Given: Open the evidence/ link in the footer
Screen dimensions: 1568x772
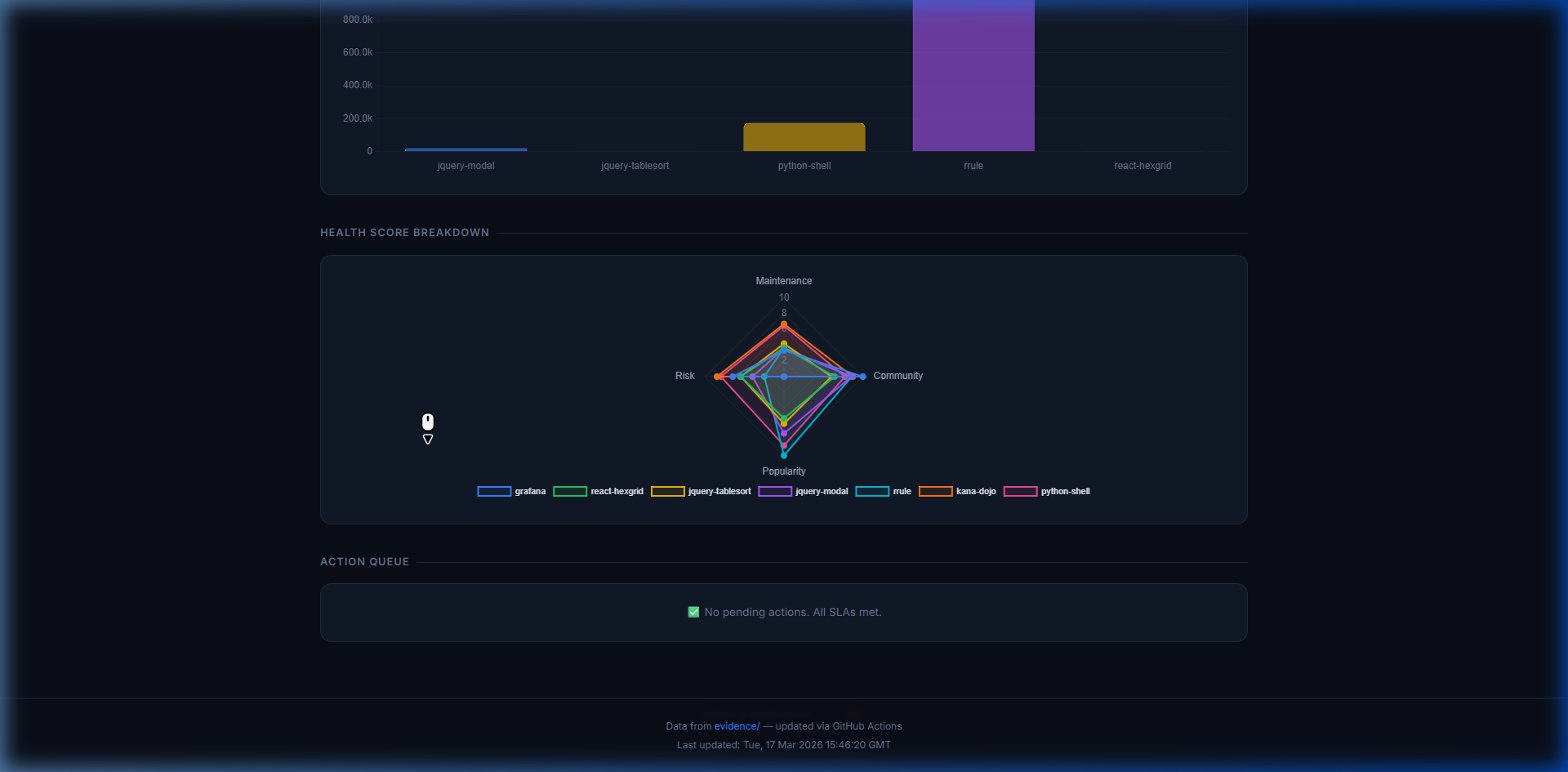Looking at the screenshot, I should pos(736,725).
